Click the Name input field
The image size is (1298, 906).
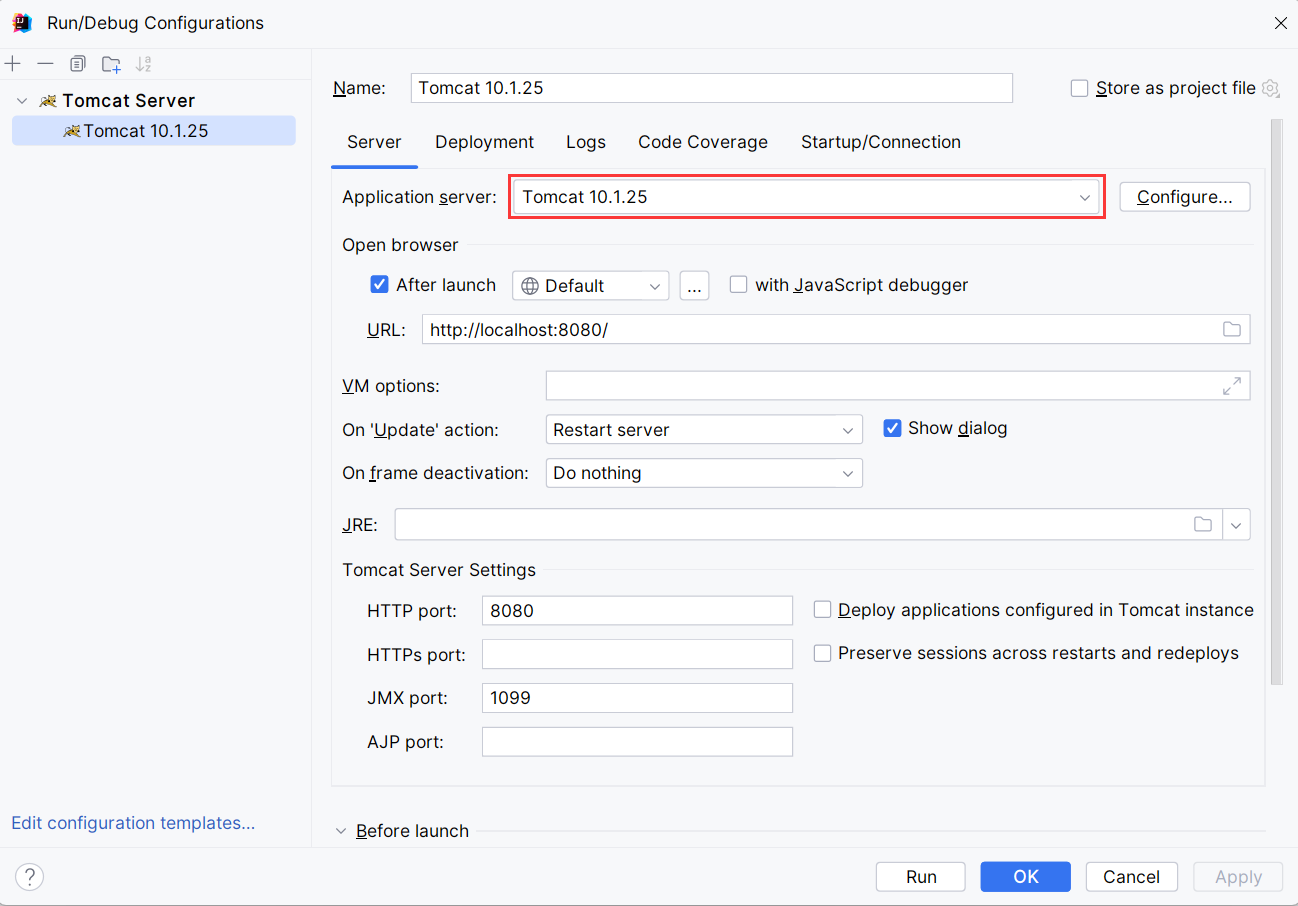(x=712, y=88)
